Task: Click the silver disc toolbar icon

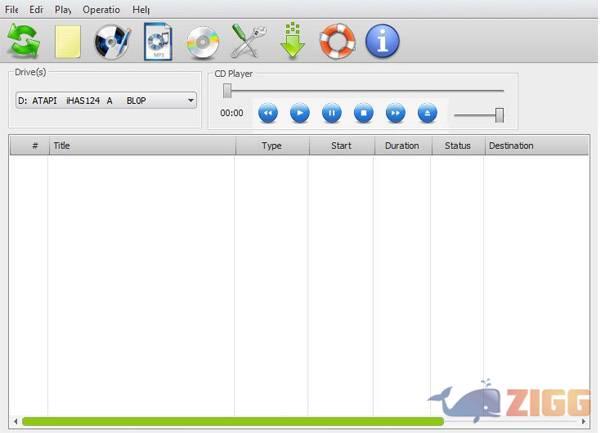Action: [x=202, y=41]
